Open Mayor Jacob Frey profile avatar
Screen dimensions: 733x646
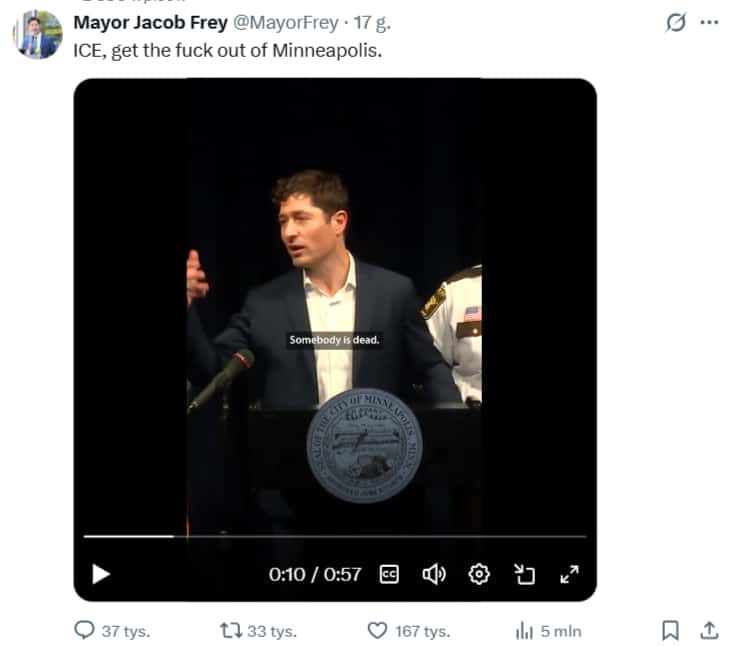point(38,35)
